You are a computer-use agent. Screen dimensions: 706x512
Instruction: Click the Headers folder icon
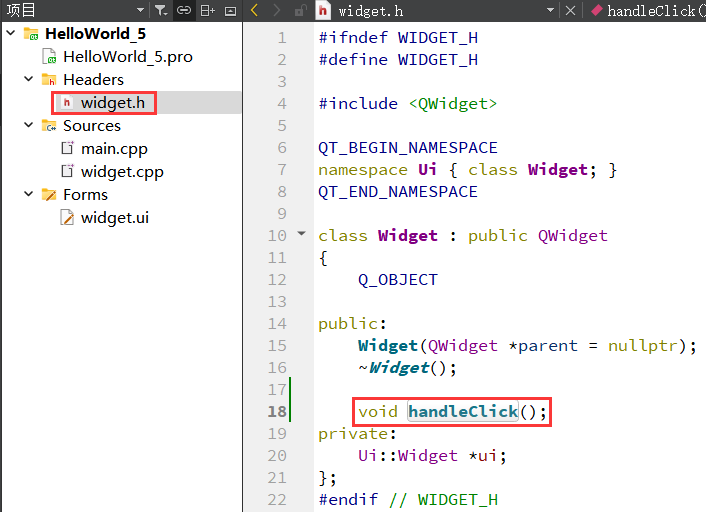click(49, 79)
